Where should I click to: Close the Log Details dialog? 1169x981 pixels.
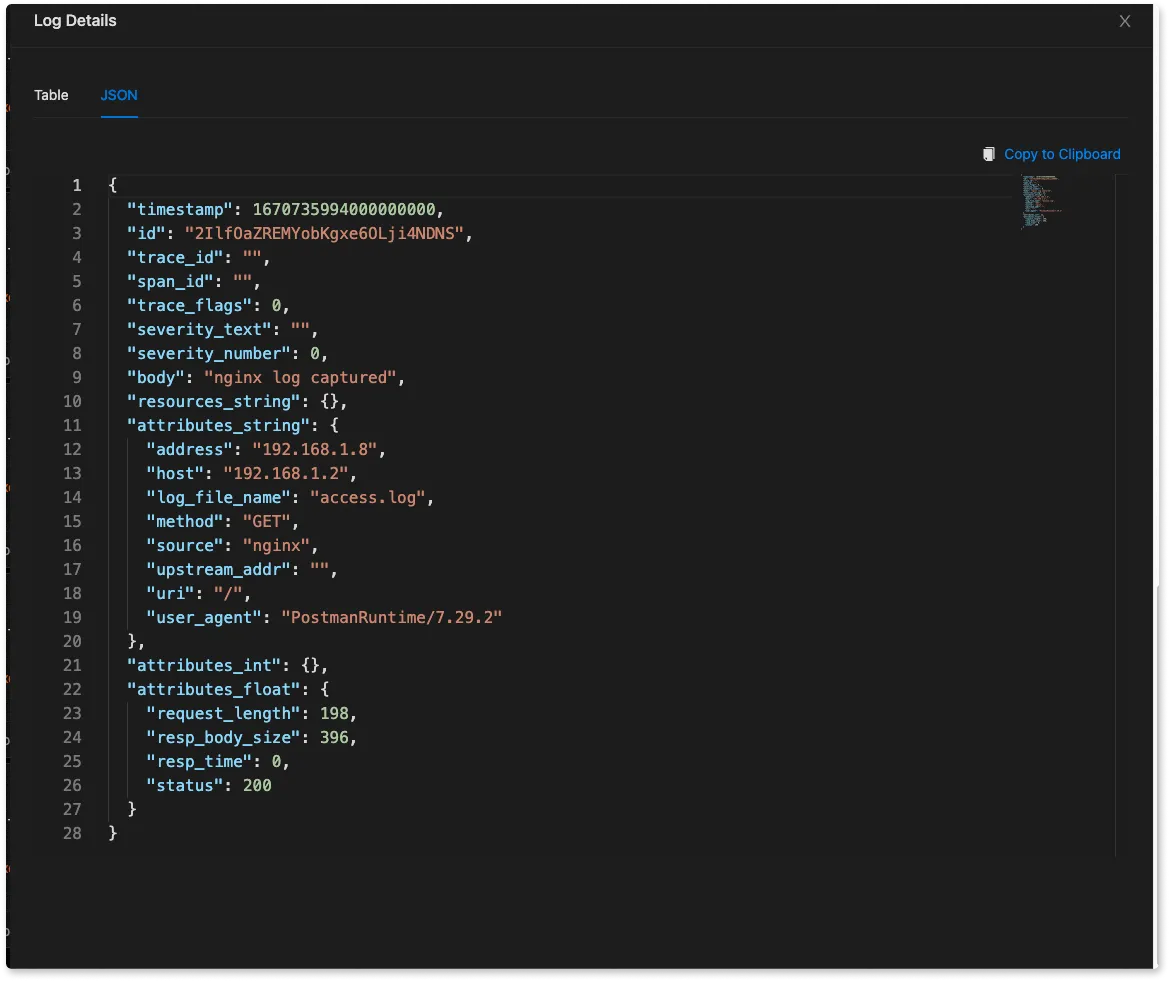[1124, 20]
